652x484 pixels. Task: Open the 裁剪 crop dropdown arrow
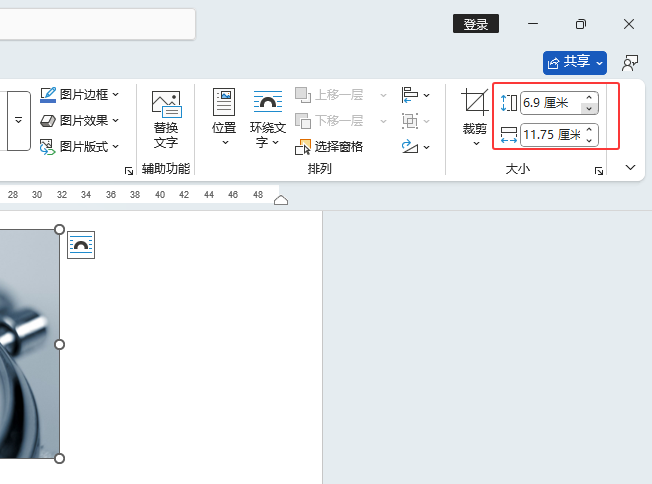point(477,143)
